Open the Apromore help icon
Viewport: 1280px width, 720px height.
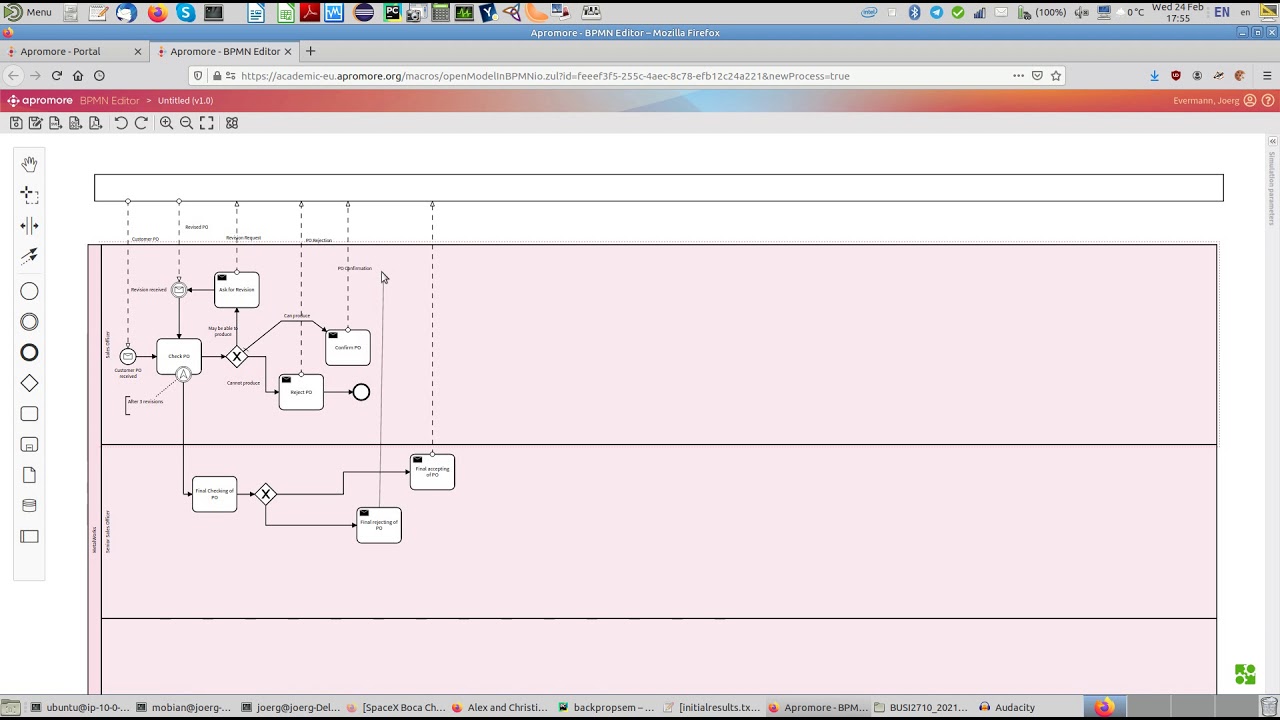(1269, 101)
